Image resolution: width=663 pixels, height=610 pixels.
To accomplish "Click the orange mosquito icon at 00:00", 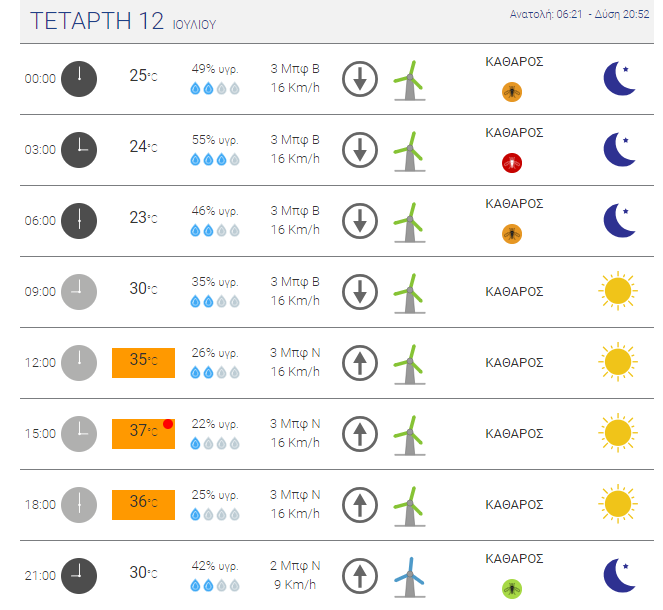I will tap(512, 92).
